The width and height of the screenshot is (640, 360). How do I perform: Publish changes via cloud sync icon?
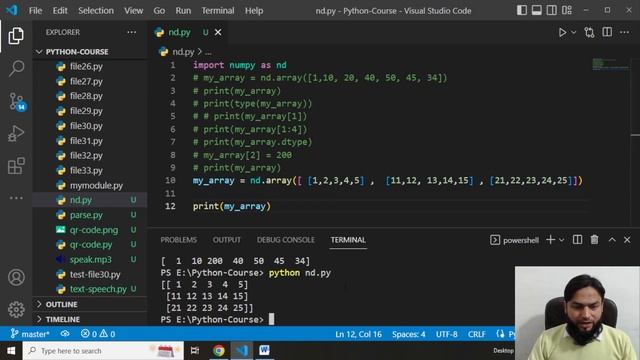pos(65,334)
